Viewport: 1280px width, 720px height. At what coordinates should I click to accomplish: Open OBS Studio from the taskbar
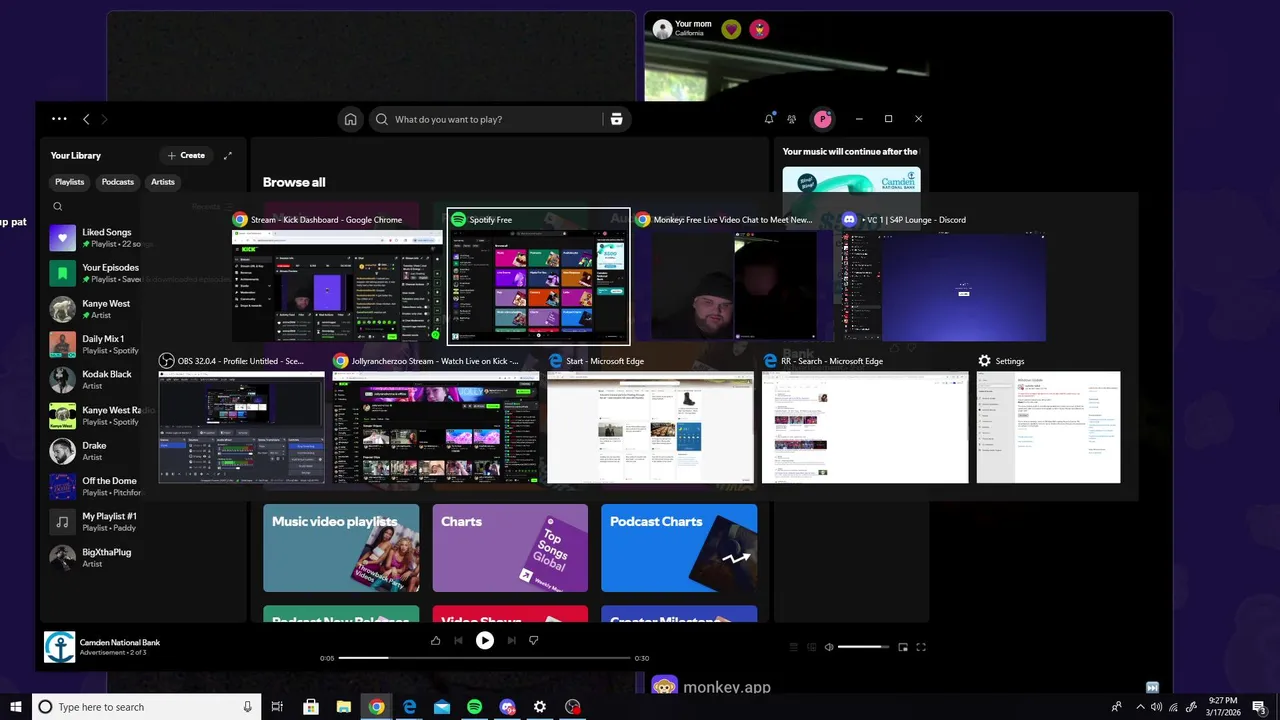(572, 707)
